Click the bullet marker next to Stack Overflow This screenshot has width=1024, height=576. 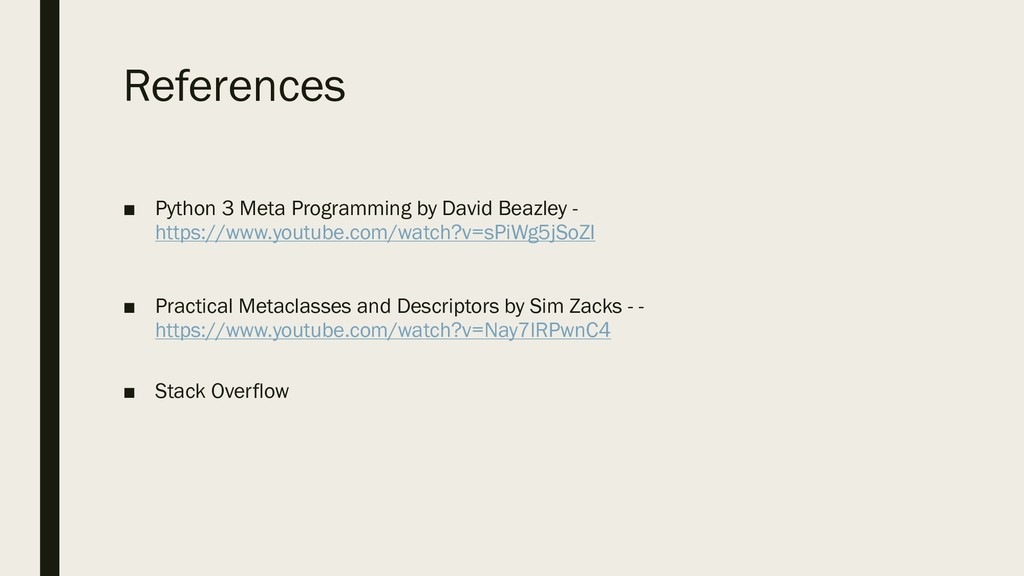tap(129, 392)
